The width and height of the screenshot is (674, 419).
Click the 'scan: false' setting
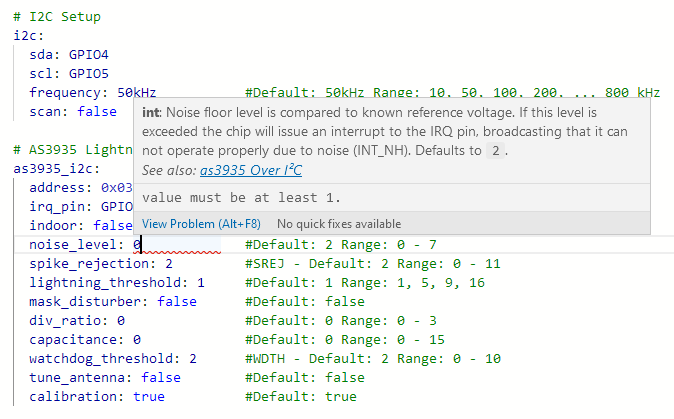(x=73, y=112)
